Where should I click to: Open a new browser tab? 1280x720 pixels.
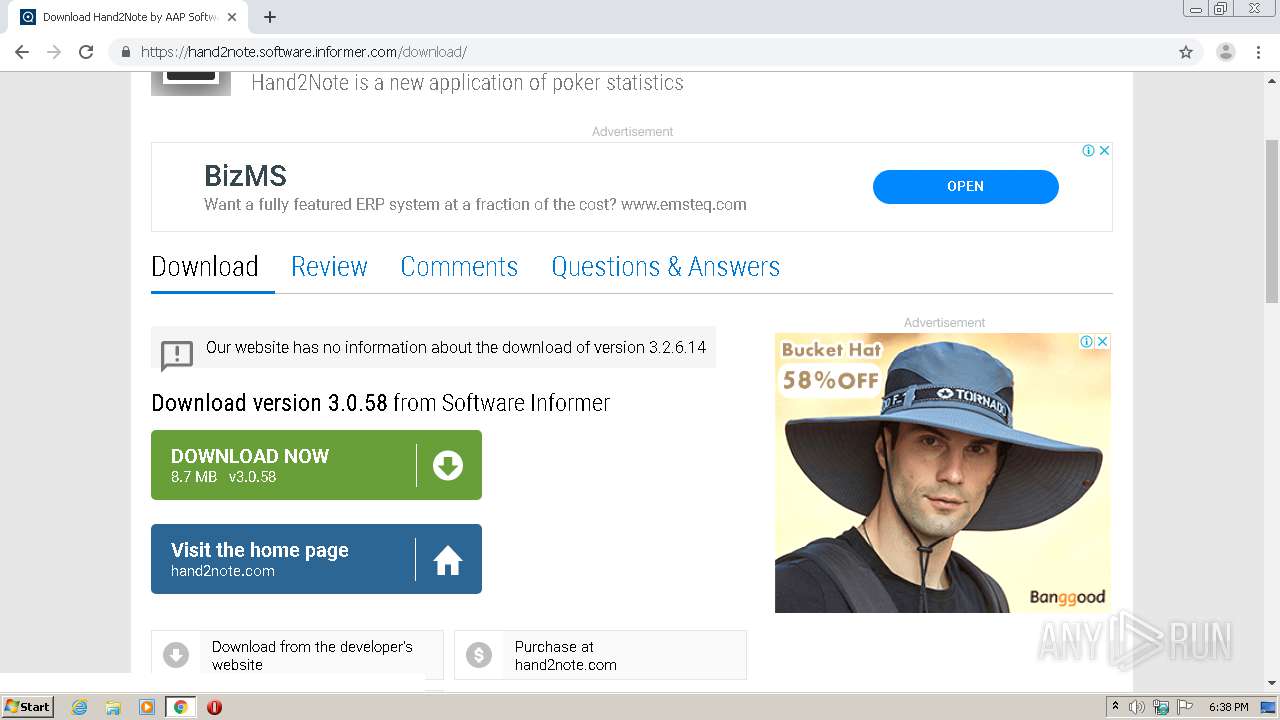tap(270, 17)
